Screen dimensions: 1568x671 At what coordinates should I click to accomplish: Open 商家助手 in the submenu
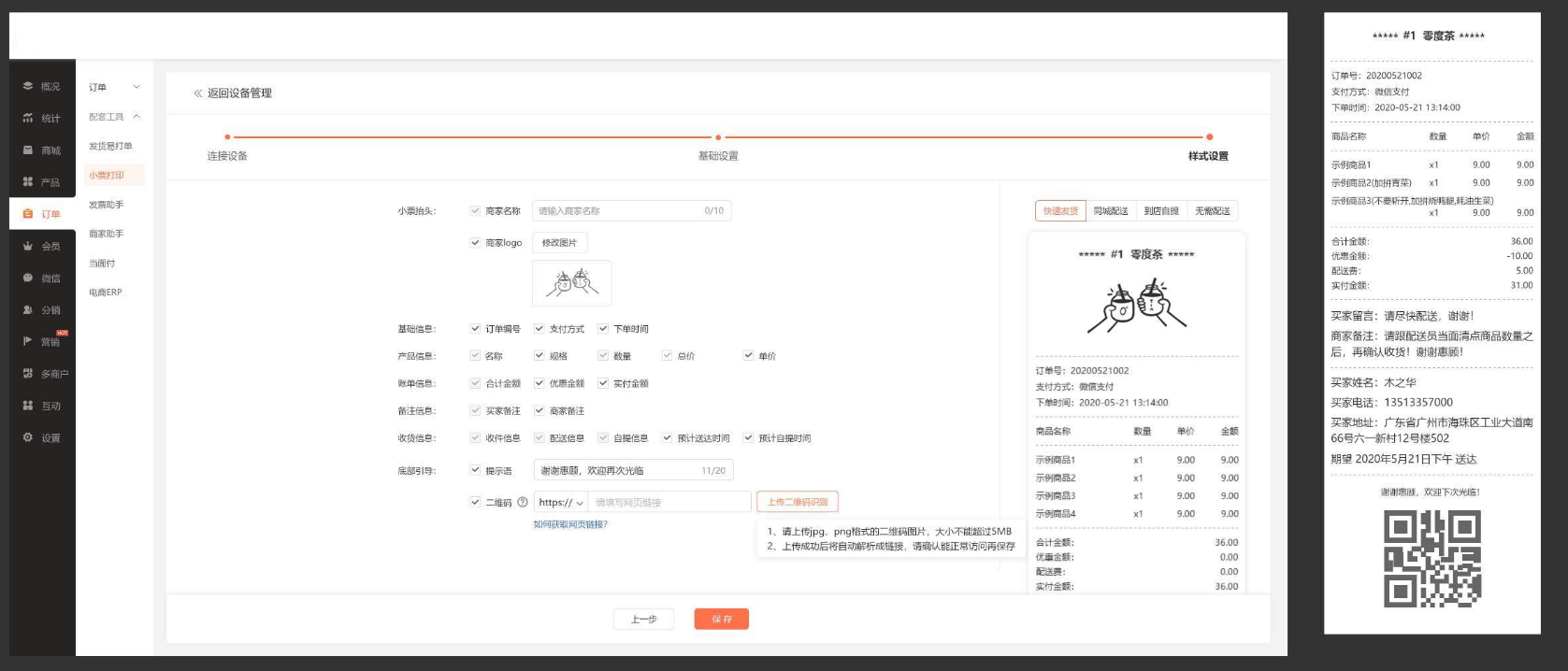pos(107,234)
